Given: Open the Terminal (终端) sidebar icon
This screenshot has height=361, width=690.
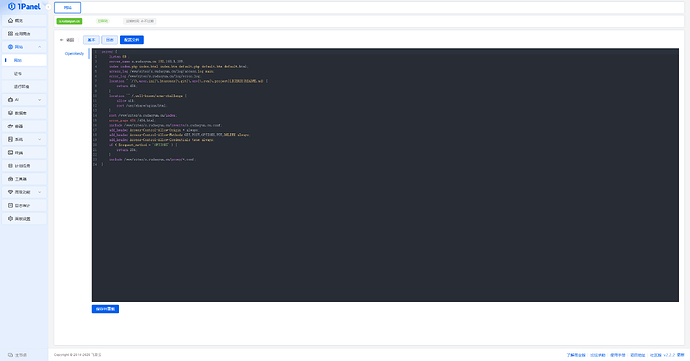Looking at the screenshot, I should [x=11, y=153].
